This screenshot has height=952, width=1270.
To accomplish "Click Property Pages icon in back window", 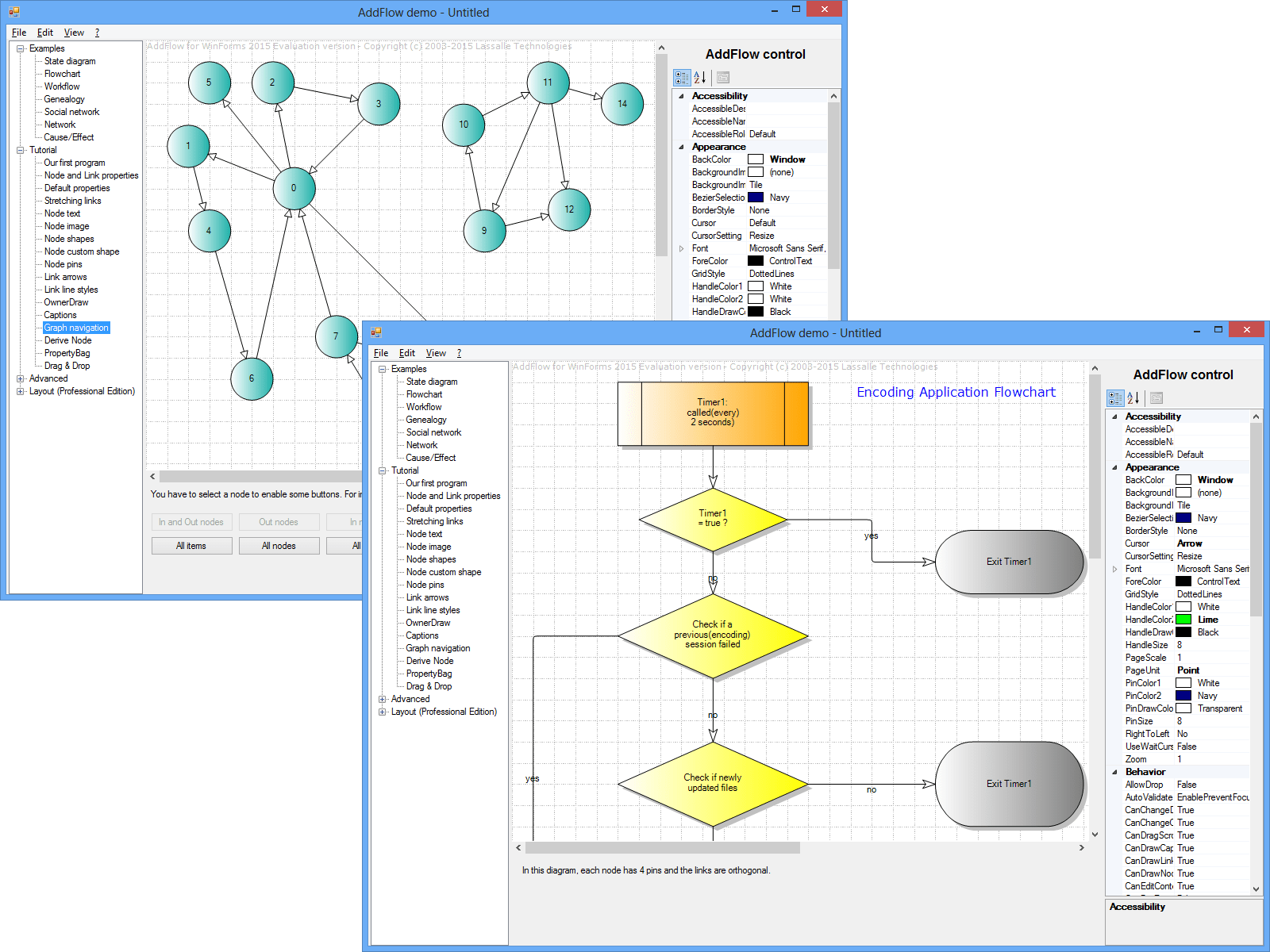I will coord(723,77).
